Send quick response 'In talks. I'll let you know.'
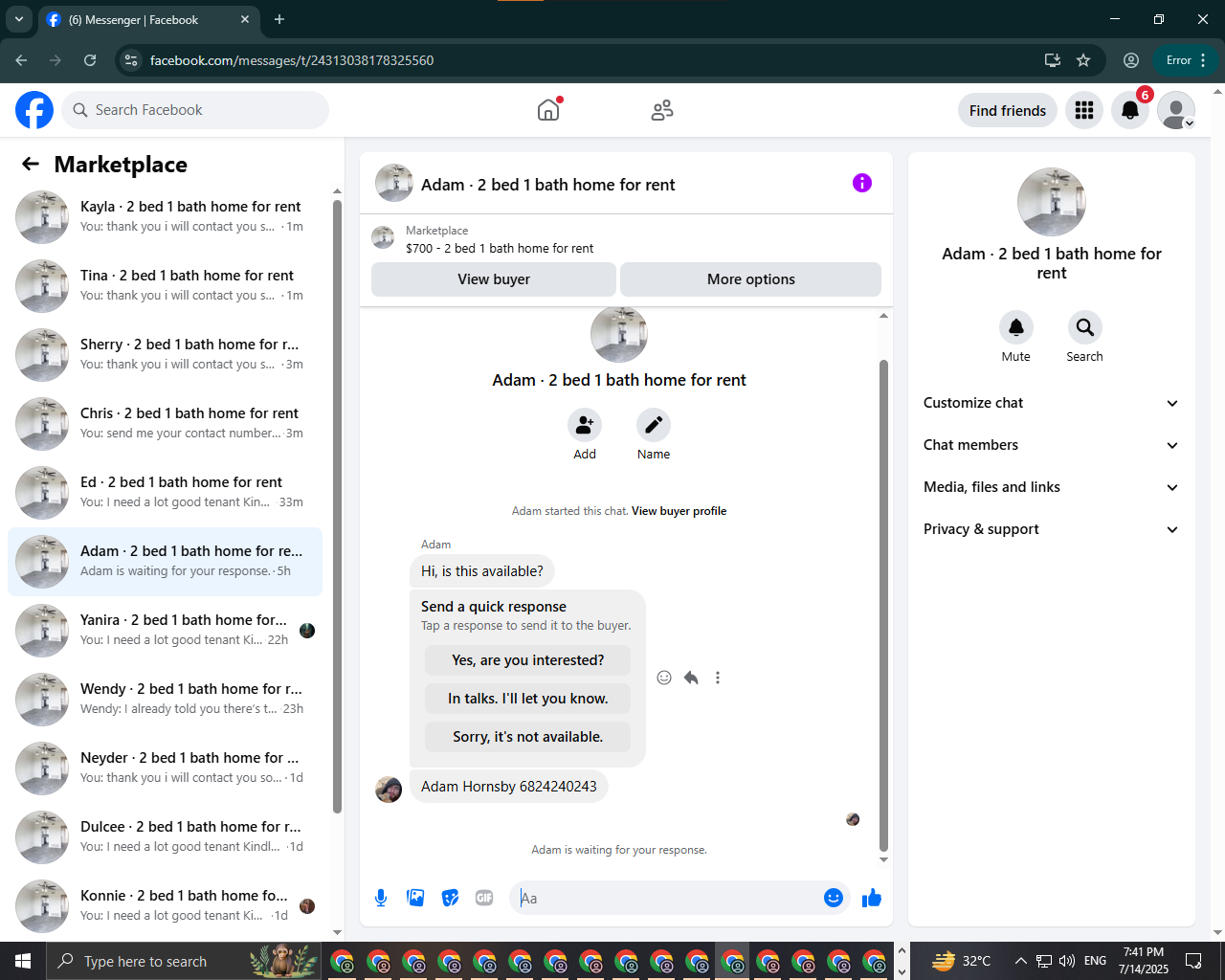The image size is (1225, 980). tap(528, 699)
